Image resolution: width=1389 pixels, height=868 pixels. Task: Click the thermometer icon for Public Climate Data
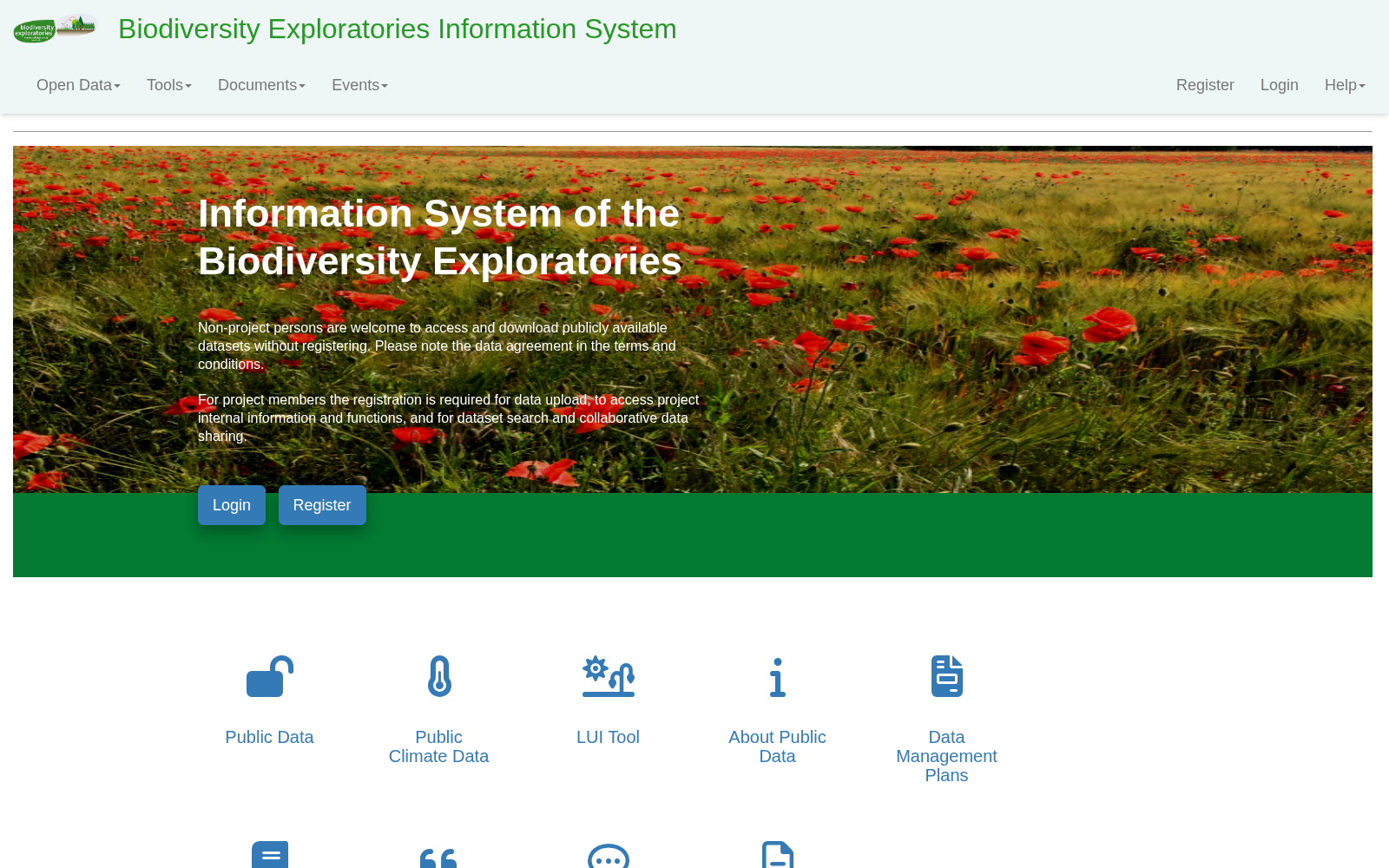tap(439, 676)
